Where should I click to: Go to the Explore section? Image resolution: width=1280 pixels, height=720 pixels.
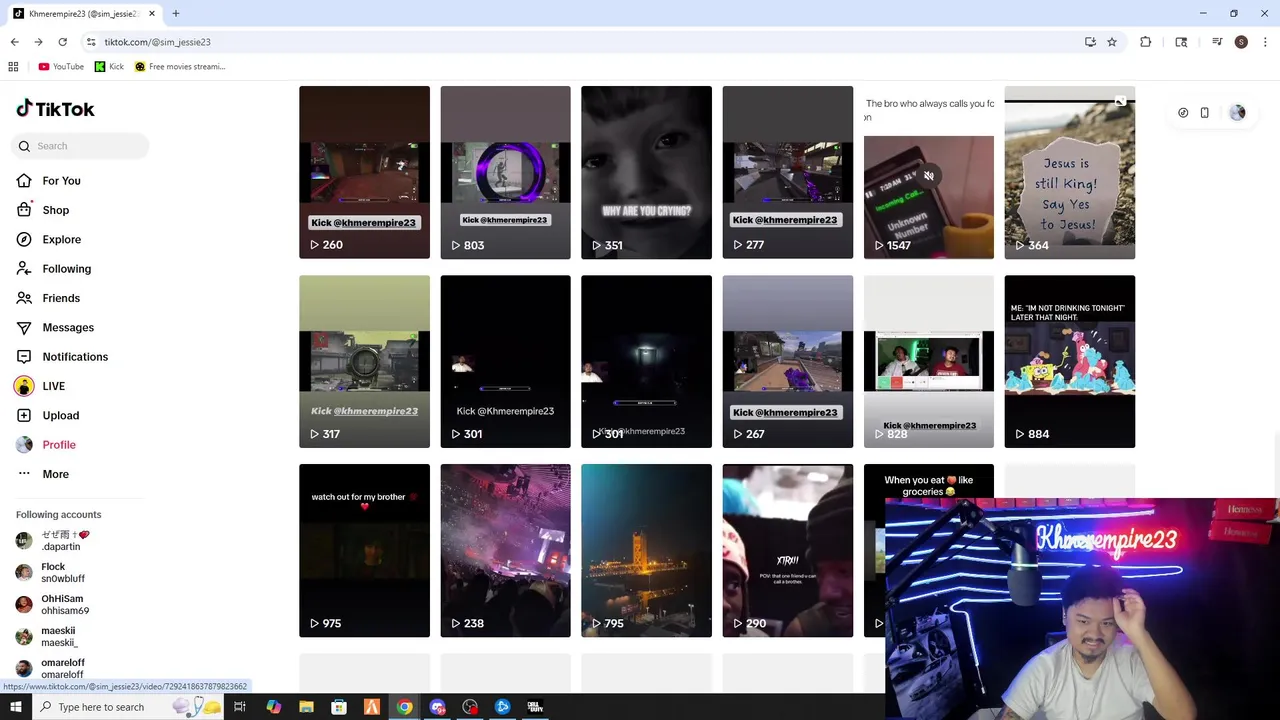(61, 240)
